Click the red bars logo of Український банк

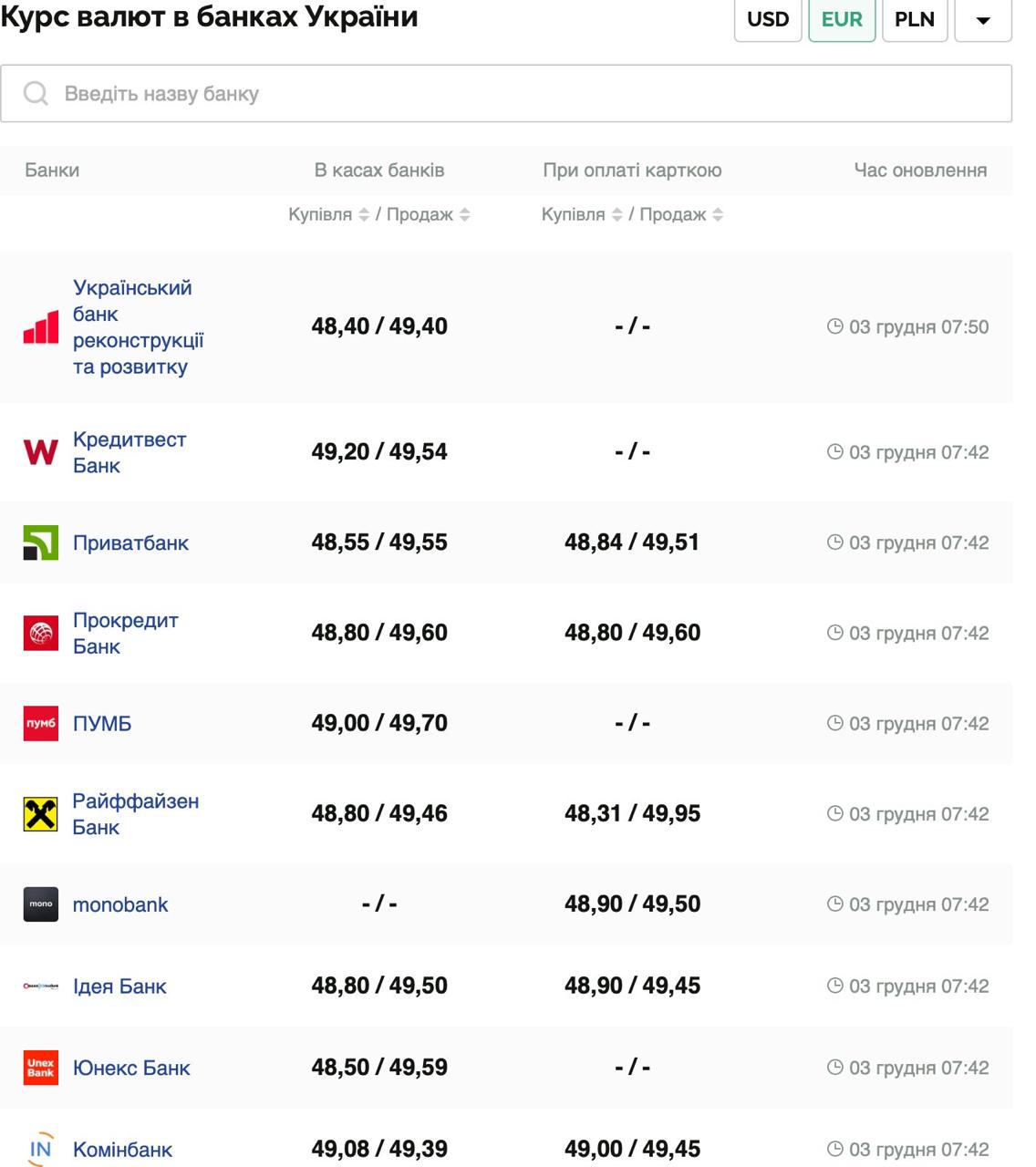[40, 327]
